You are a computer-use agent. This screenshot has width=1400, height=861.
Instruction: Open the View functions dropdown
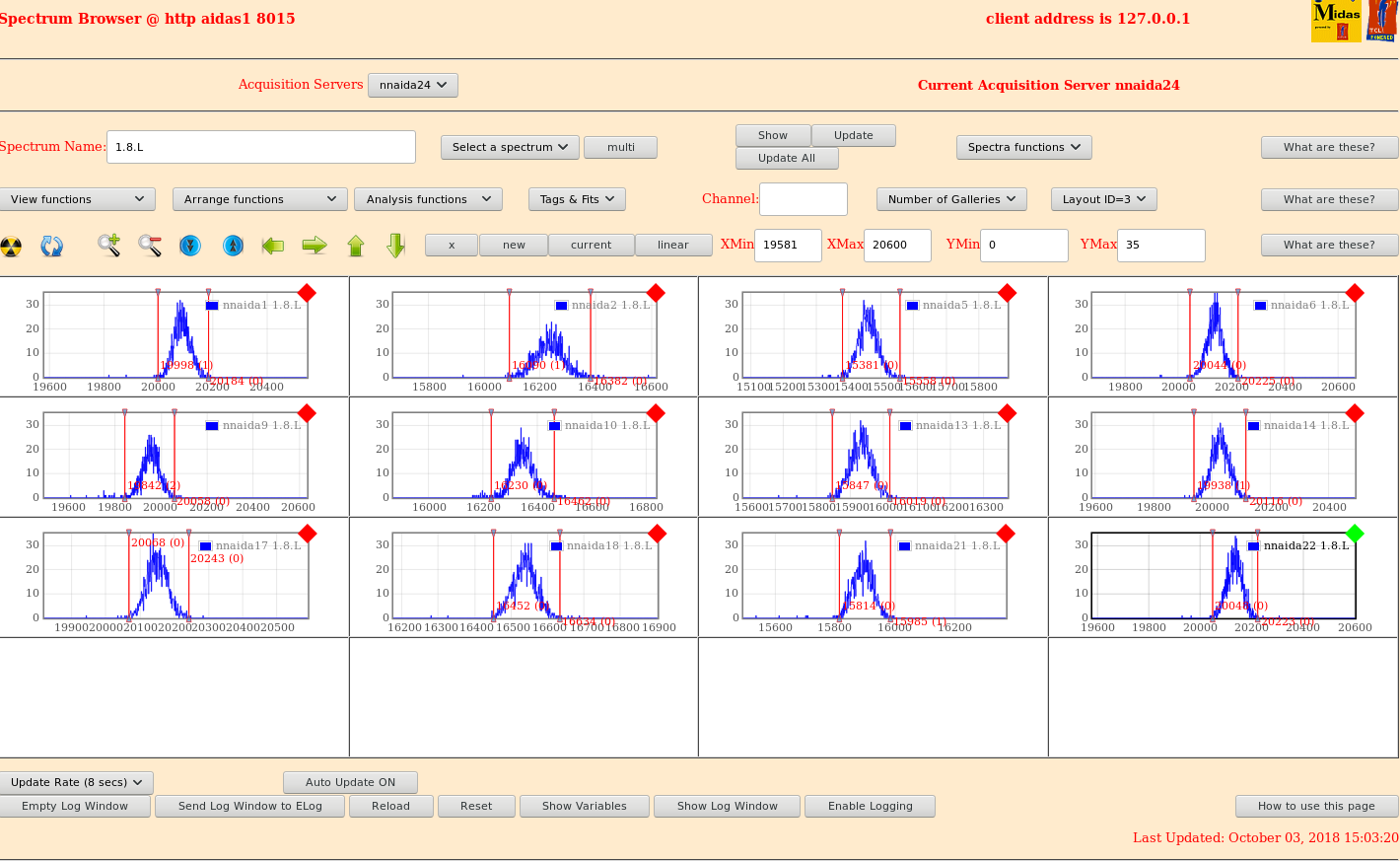click(78, 199)
